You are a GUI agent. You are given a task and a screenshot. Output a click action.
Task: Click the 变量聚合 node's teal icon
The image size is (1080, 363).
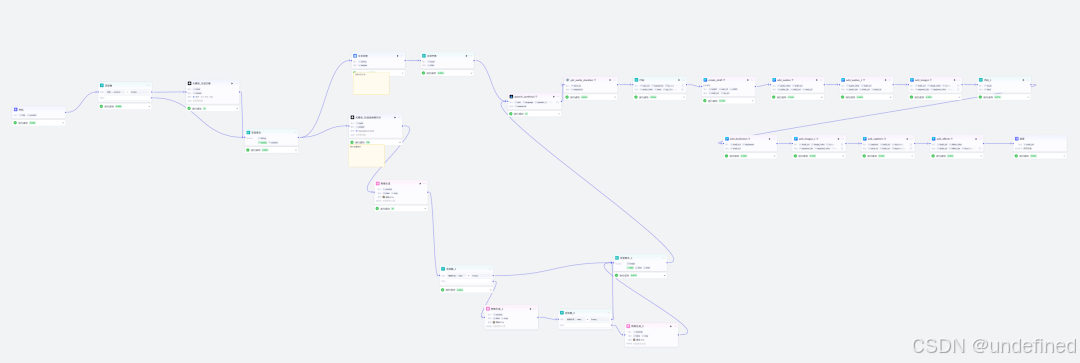[249, 132]
